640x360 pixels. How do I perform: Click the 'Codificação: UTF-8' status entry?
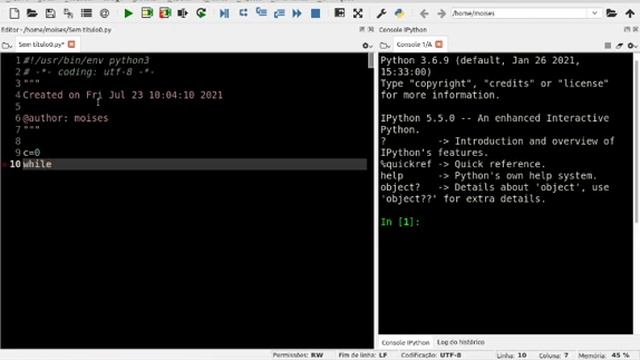point(431,356)
